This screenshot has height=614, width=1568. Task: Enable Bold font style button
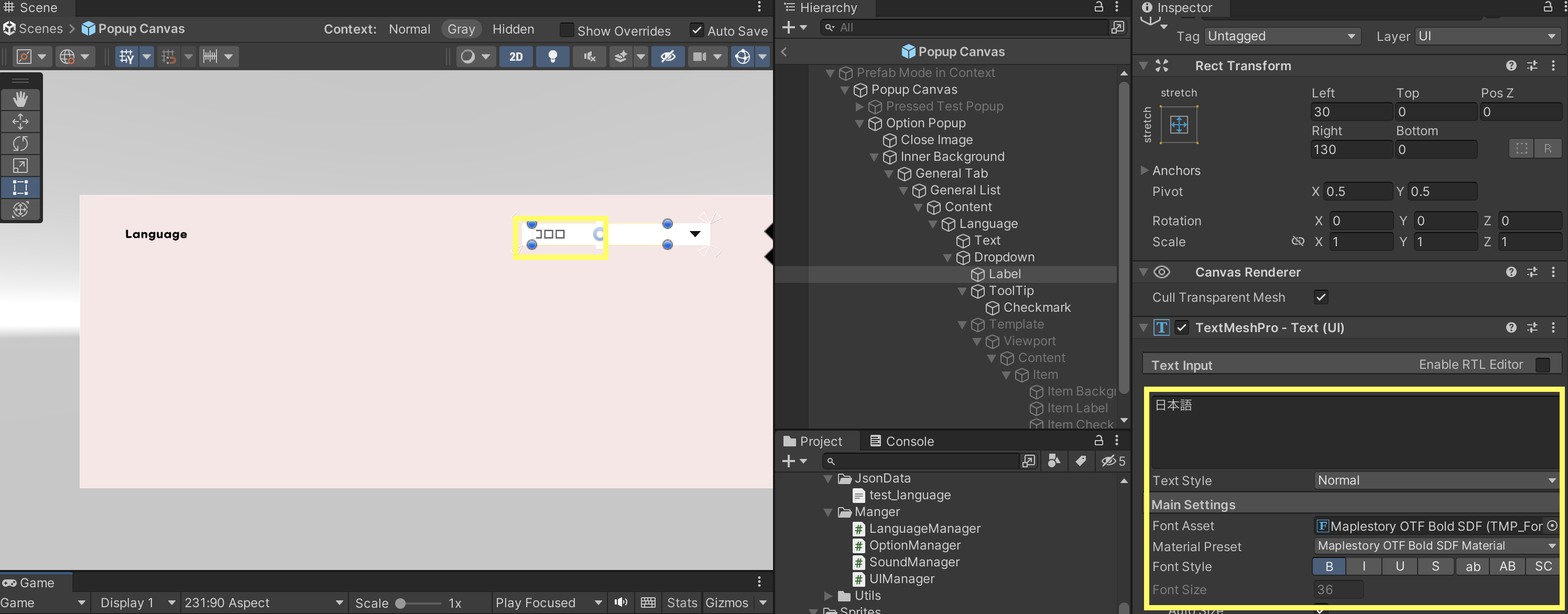click(x=1329, y=566)
